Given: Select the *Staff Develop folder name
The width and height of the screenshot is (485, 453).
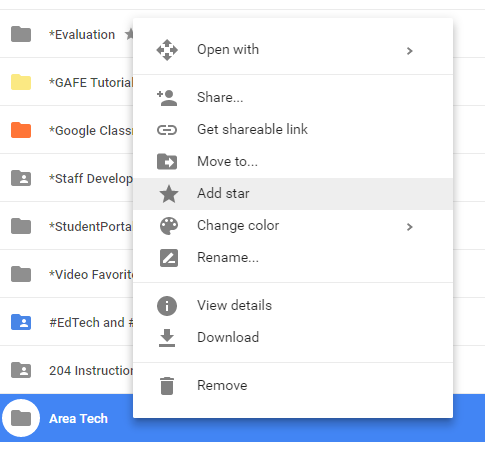Looking at the screenshot, I should tap(91, 179).
